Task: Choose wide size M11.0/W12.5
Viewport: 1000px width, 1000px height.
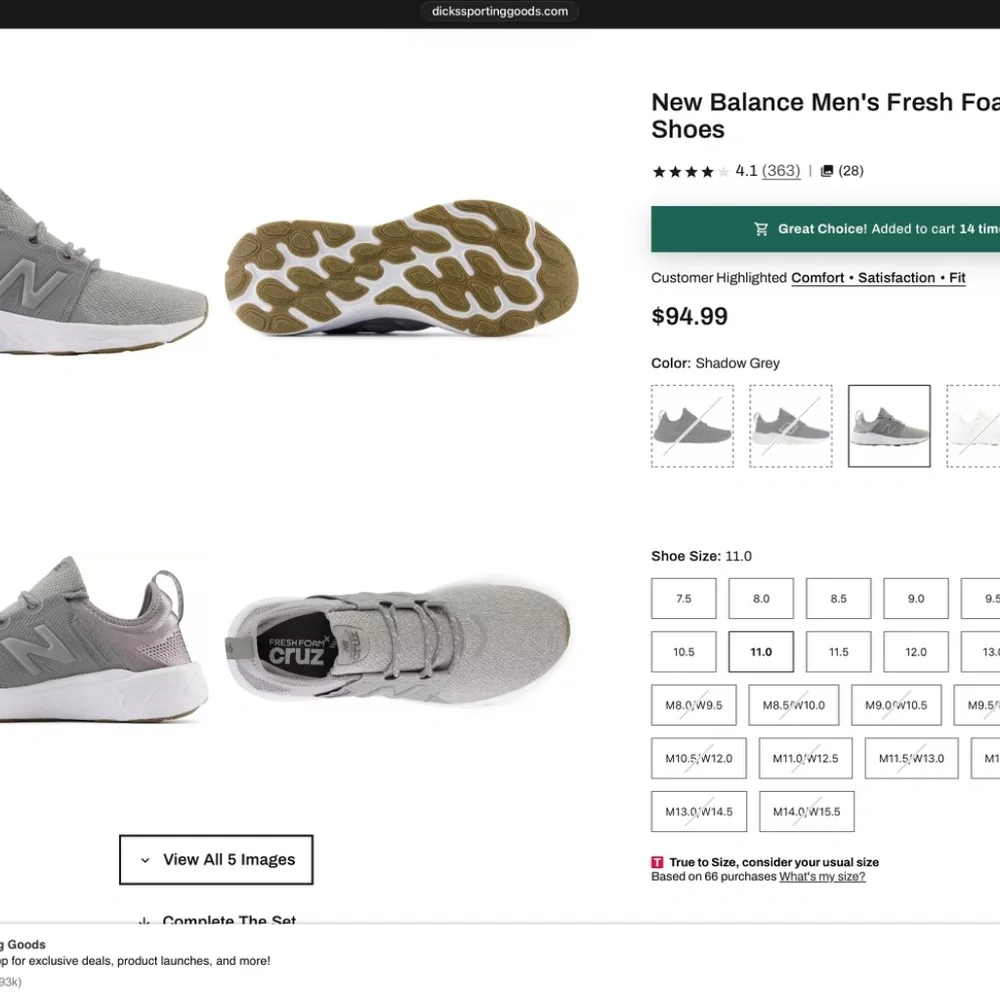Action: (x=806, y=758)
